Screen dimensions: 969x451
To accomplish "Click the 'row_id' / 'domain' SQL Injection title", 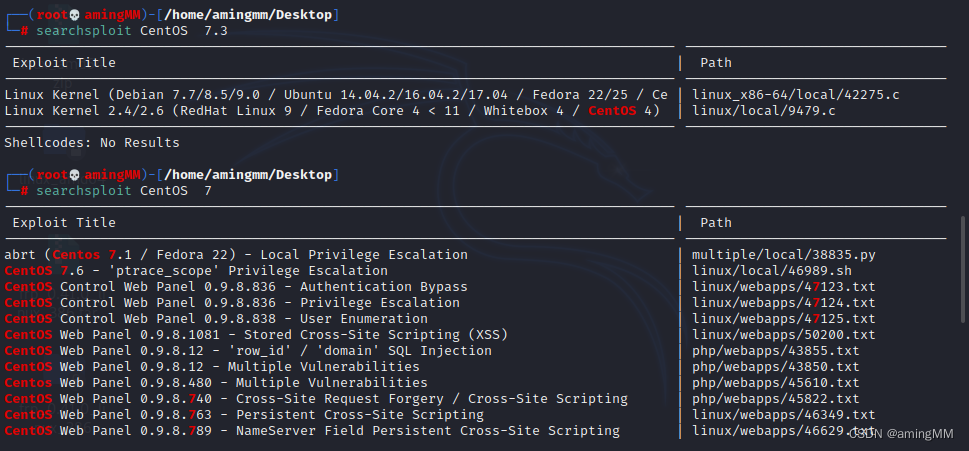I will (x=248, y=351).
